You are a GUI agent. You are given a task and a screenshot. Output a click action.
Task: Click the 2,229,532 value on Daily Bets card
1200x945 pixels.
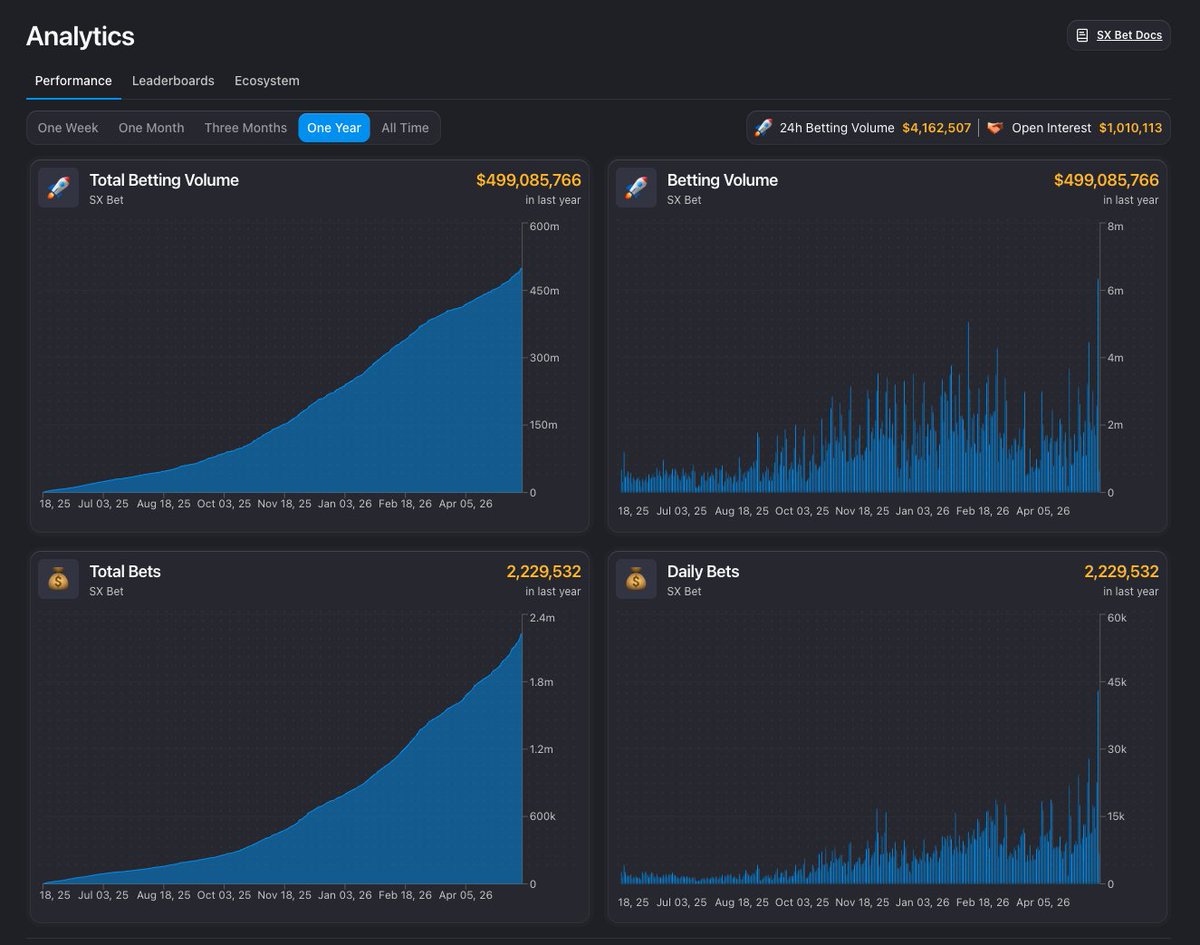tap(1121, 572)
